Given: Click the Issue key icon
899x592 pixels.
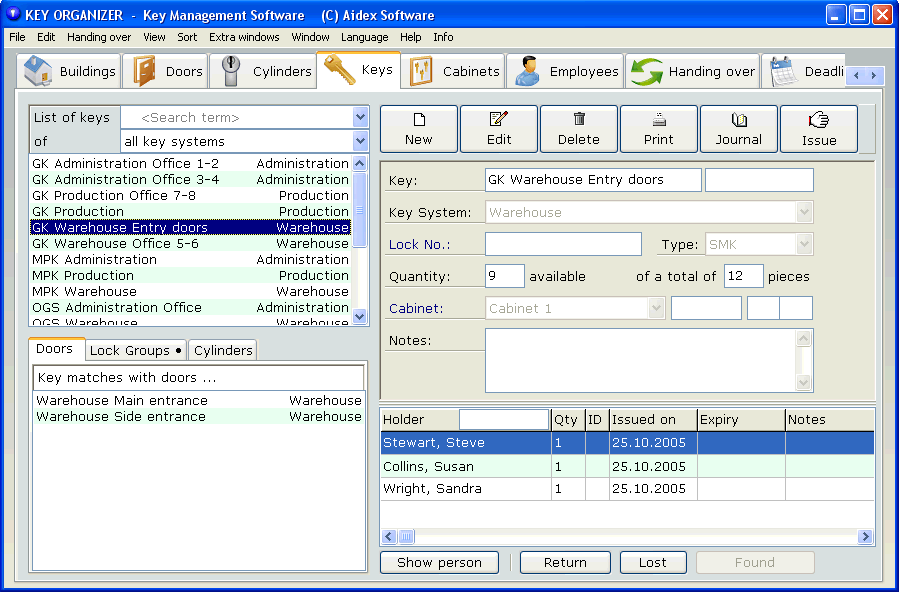Looking at the screenshot, I should (x=818, y=128).
